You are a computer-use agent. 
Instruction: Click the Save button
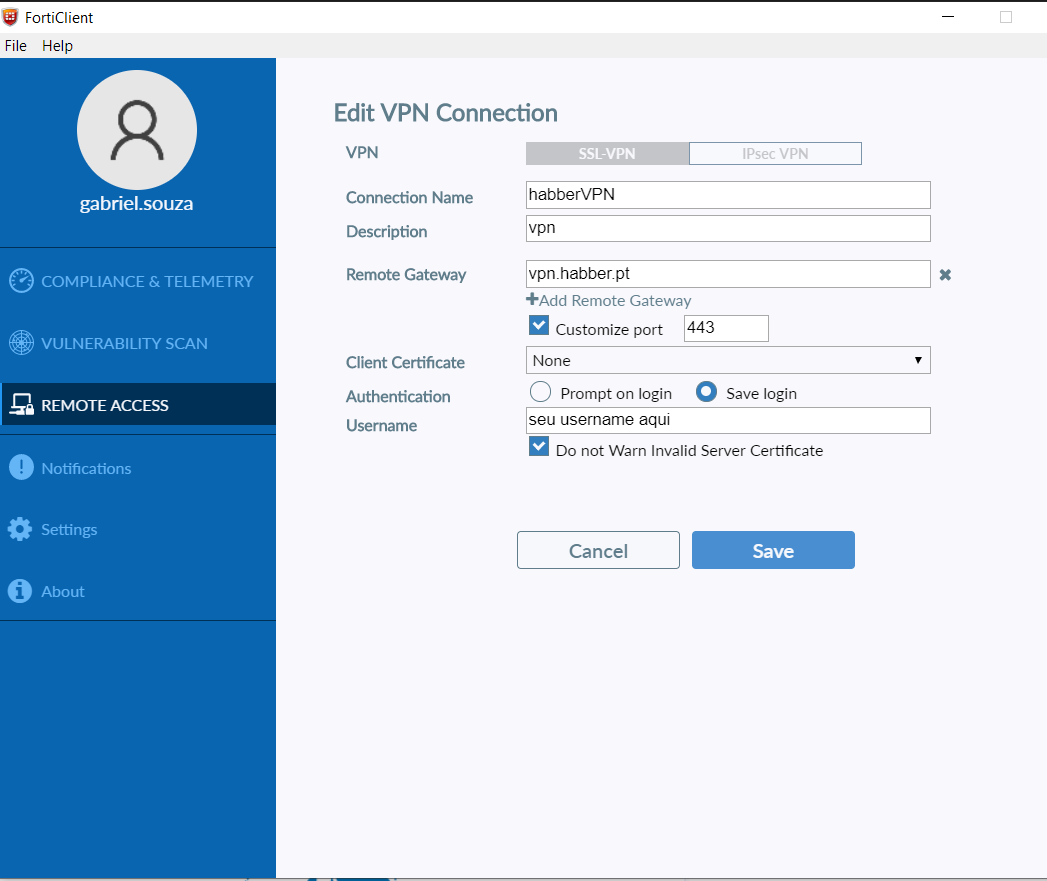[x=773, y=550]
